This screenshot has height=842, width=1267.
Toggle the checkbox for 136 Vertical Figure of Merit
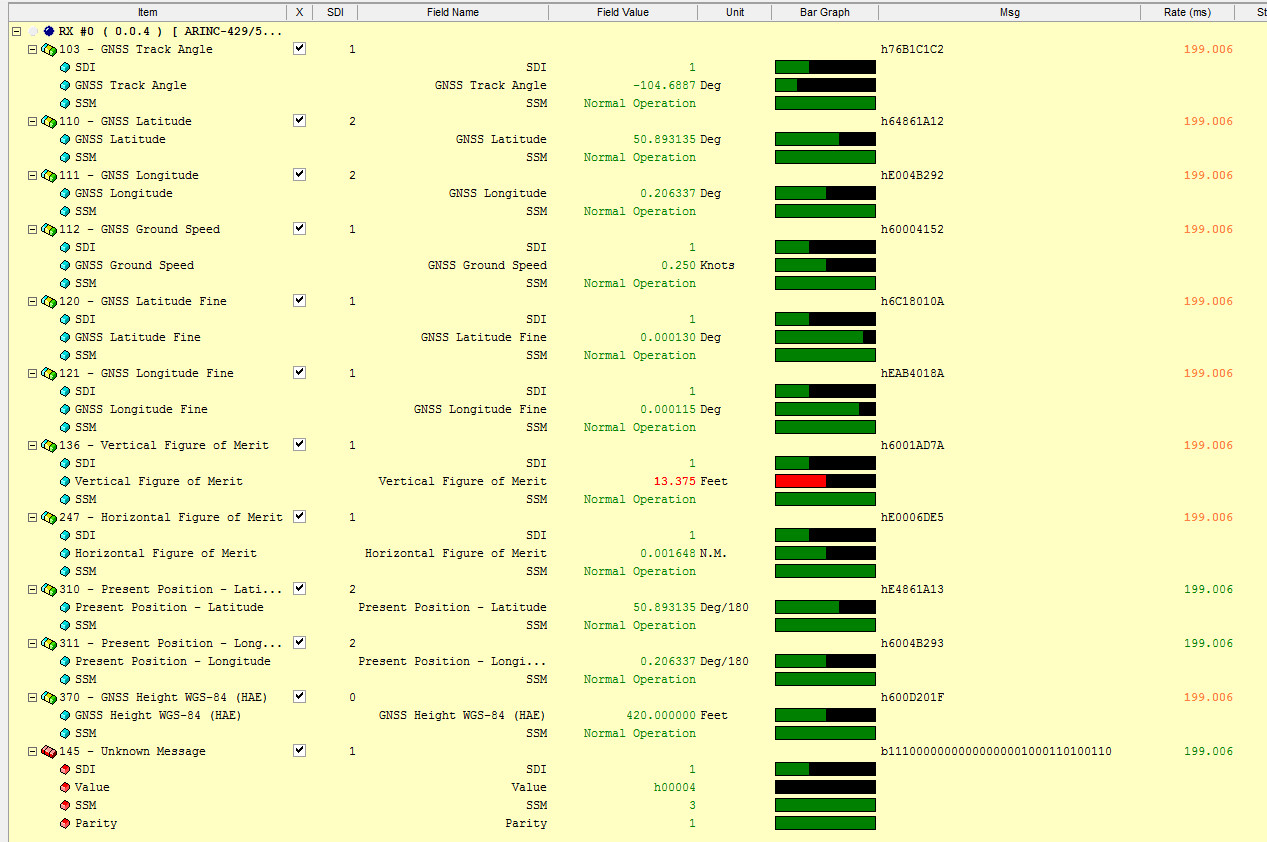click(x=299, y=444)
